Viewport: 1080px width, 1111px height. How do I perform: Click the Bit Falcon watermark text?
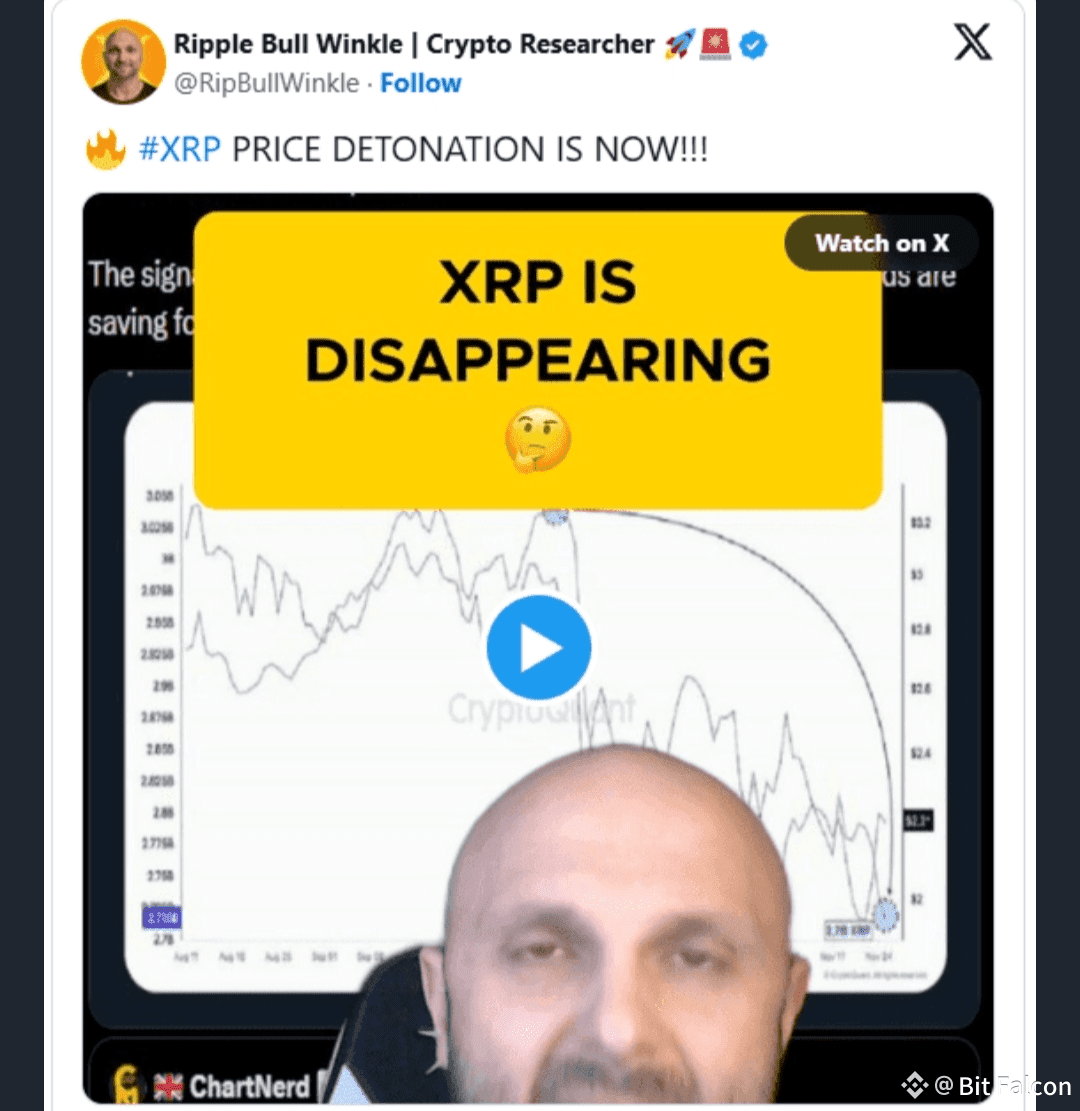[1015, 1085]
